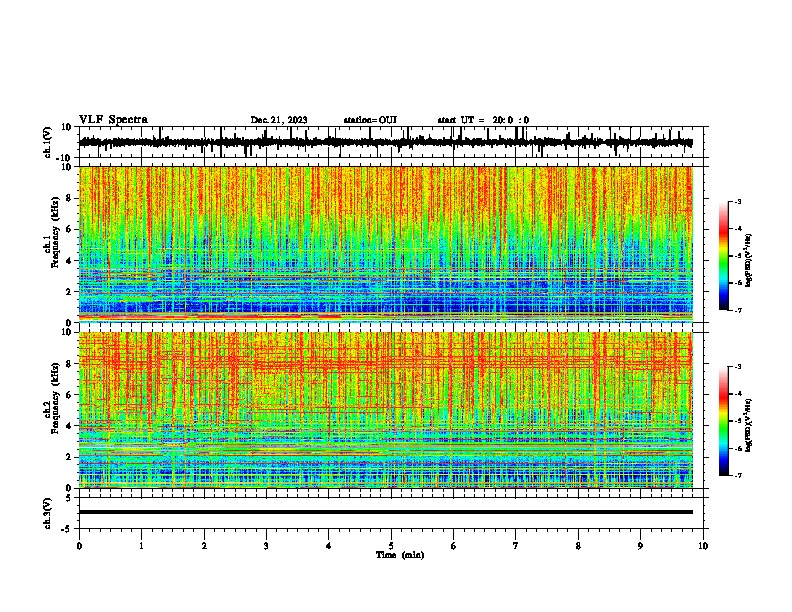Click the "8" kHz tick on ch.2 spectrogram
The image size is (792, 612).
[x=70, y=364]
